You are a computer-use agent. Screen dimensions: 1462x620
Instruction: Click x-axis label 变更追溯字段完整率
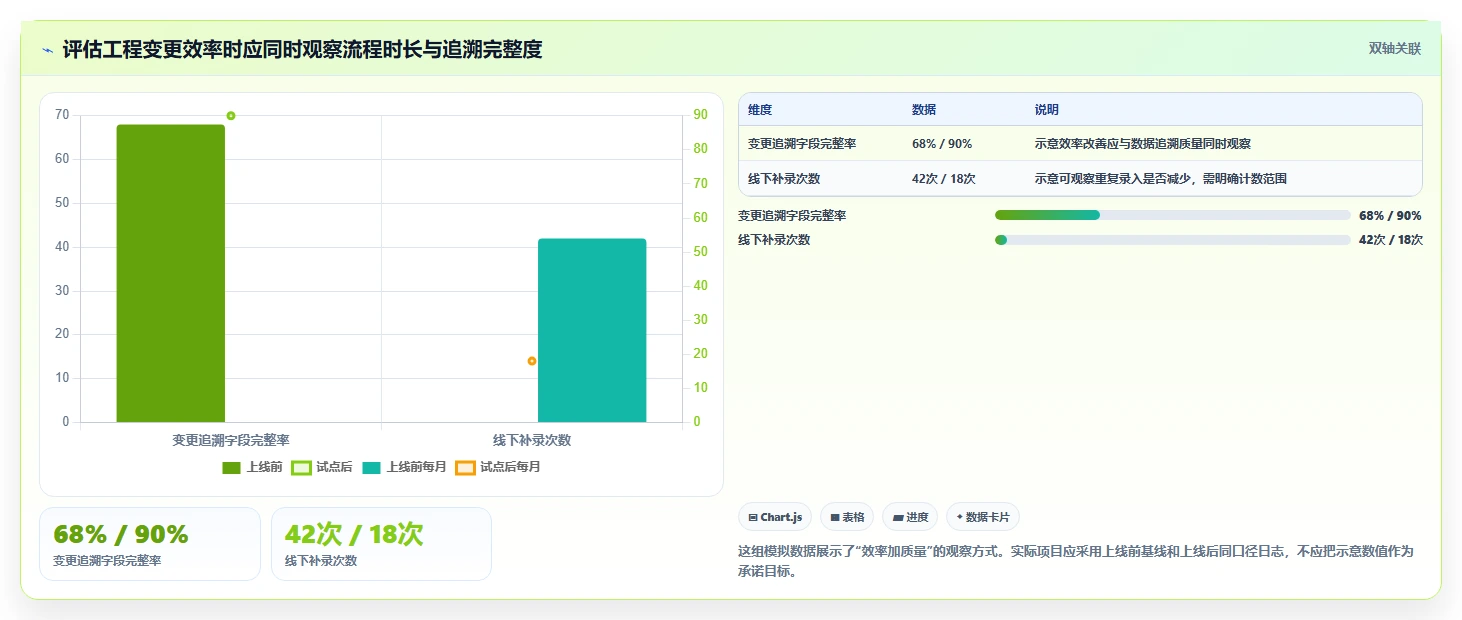pyautogui.click(x=231, y=440)
